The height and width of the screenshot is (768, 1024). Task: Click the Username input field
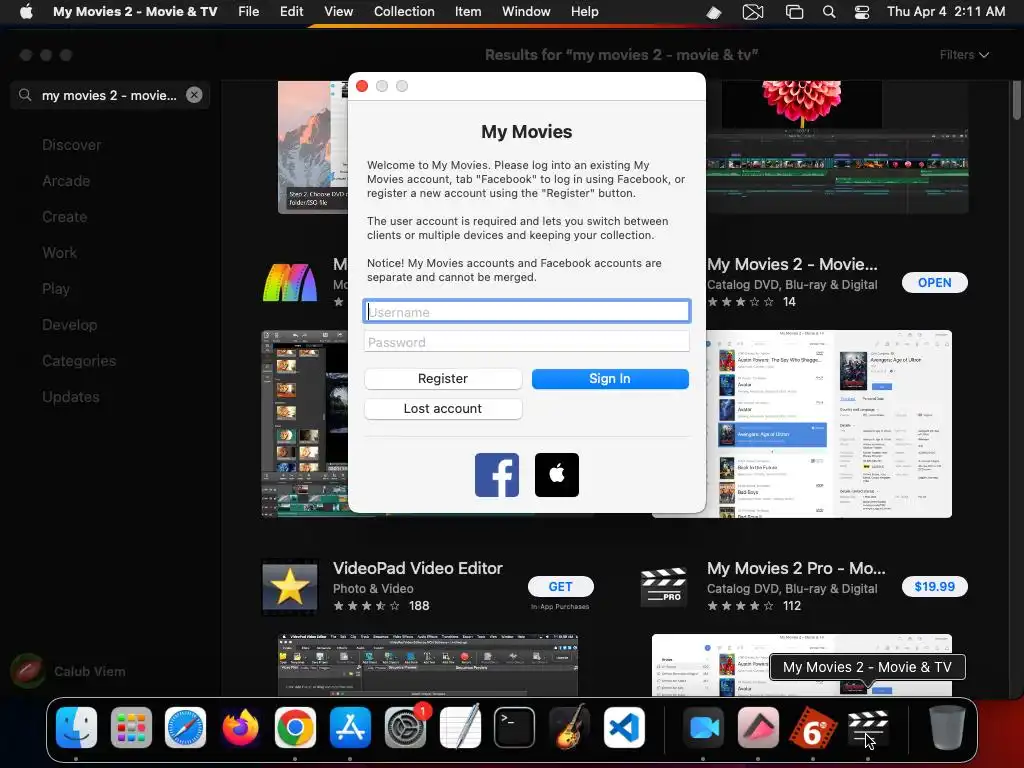pyautogui.click(x=526, y=312)
